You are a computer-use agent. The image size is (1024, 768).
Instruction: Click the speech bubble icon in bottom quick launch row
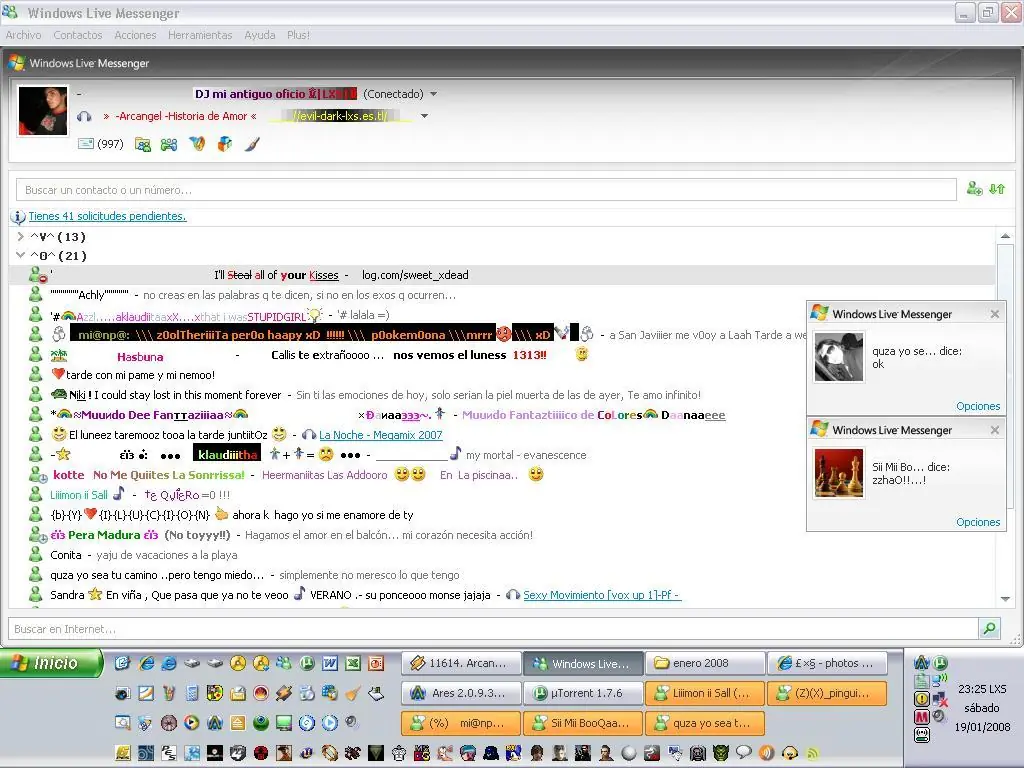coord(743,753)
